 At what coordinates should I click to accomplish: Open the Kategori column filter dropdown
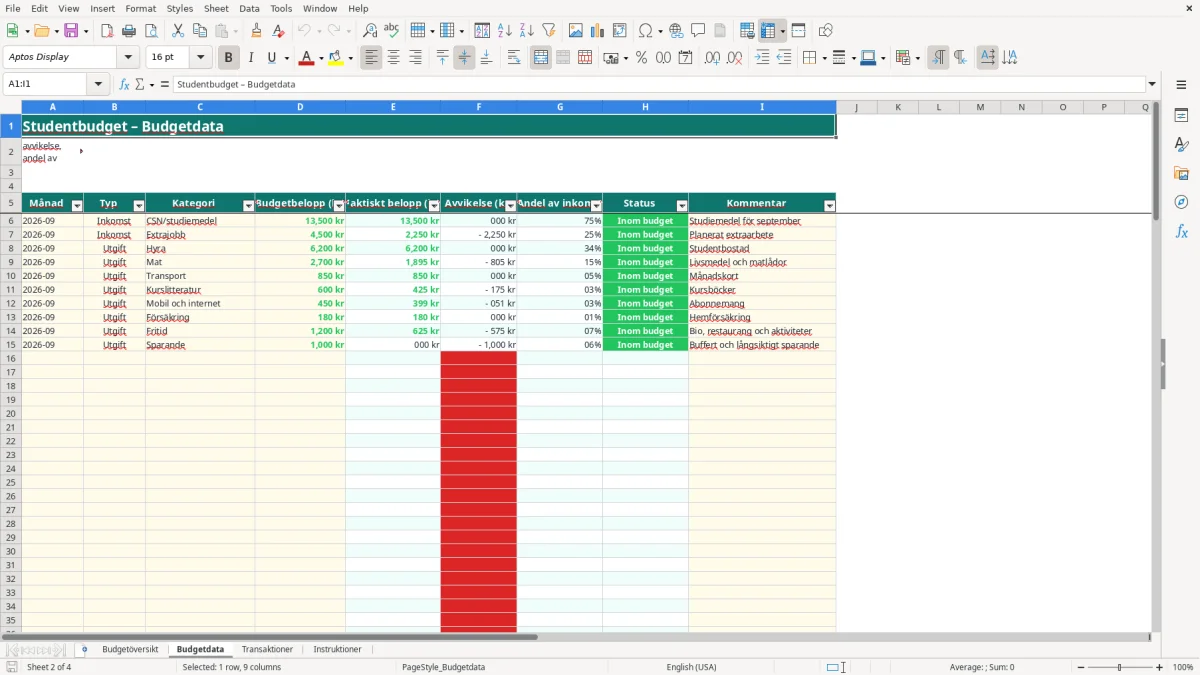(x=248, y=205)
